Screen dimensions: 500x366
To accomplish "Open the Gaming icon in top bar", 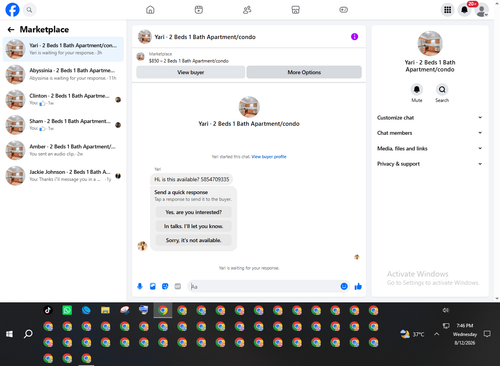I will 344,10.
